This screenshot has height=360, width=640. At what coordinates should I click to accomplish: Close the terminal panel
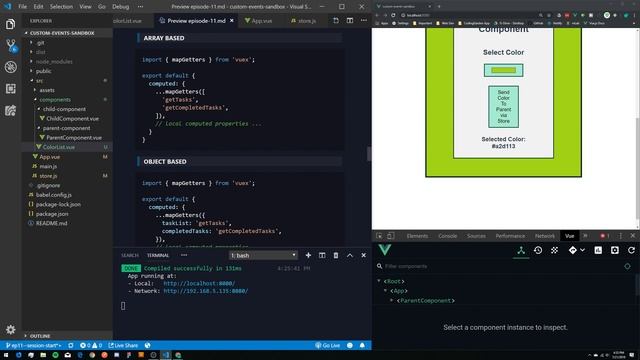click(x=363, y=255)
